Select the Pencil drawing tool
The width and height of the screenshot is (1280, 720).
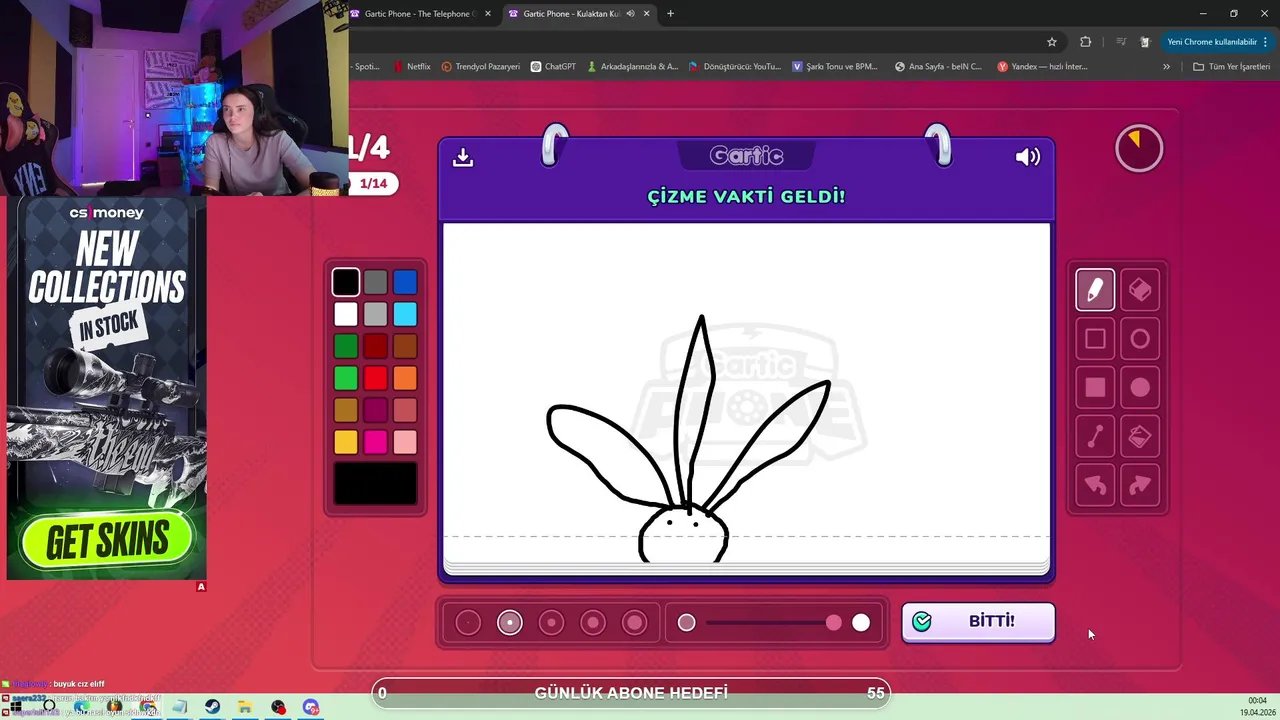click(x=1095, y=290)
